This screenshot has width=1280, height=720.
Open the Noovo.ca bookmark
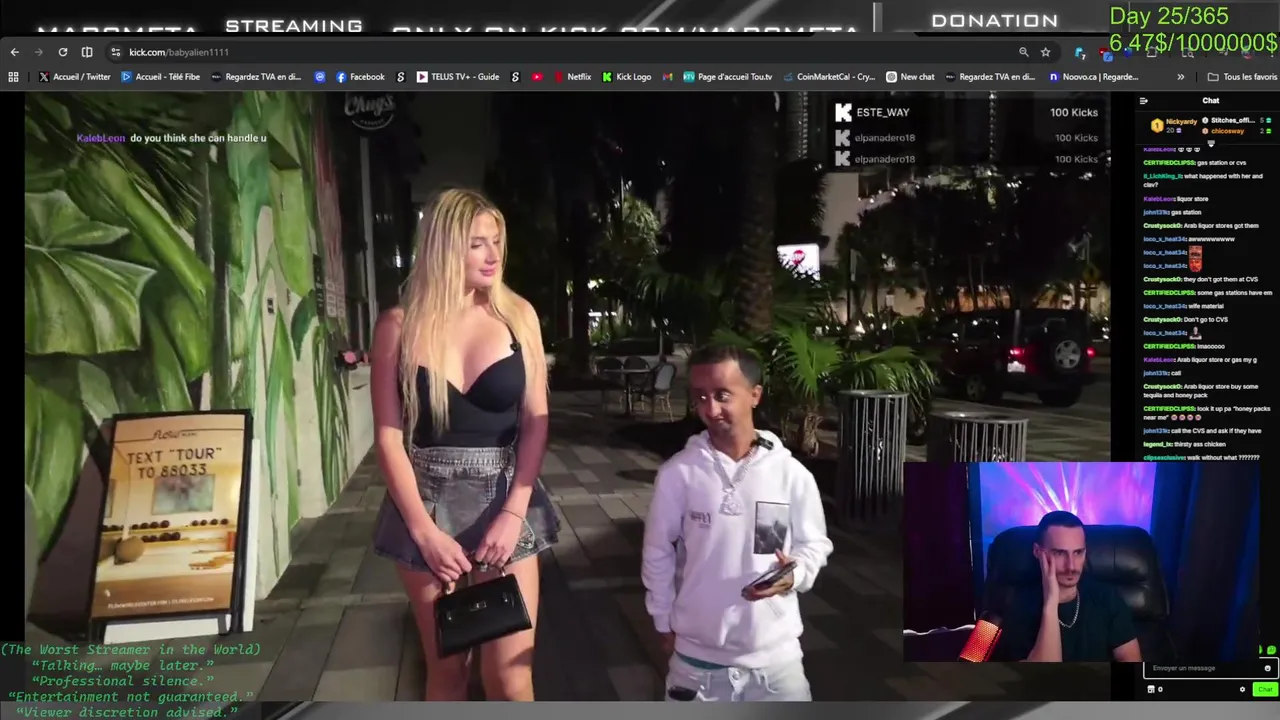point(1094,77)
